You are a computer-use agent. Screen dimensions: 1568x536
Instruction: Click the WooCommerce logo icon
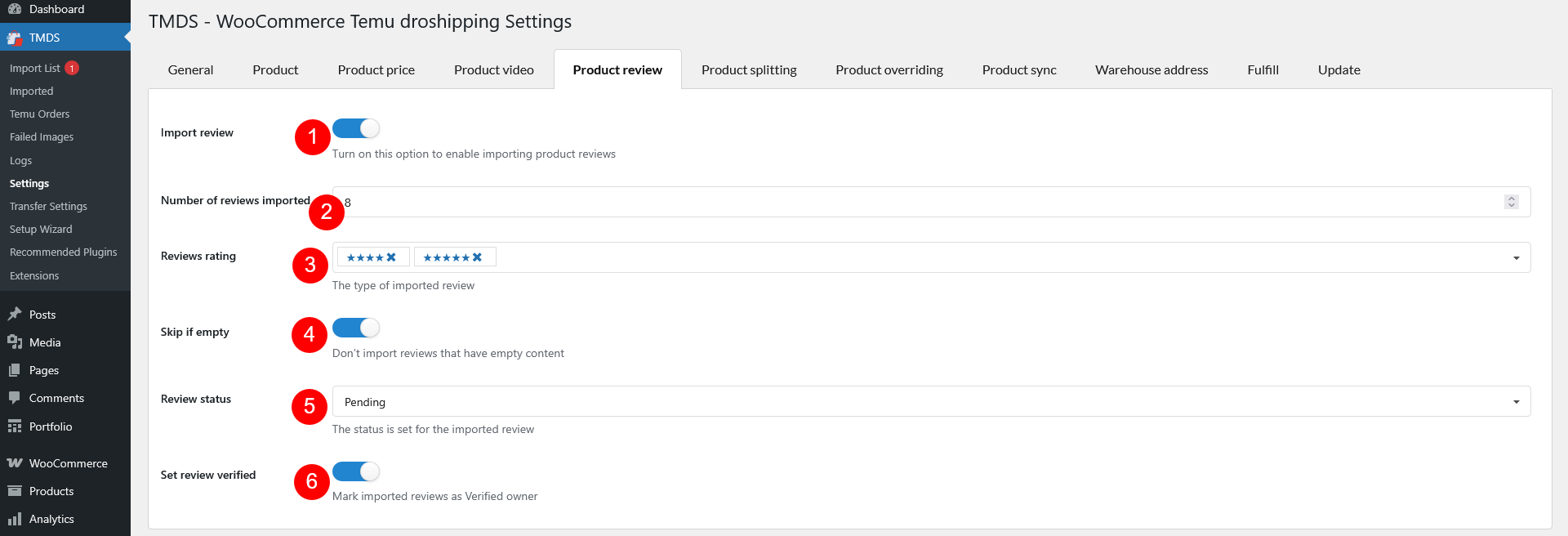[14, 463]
